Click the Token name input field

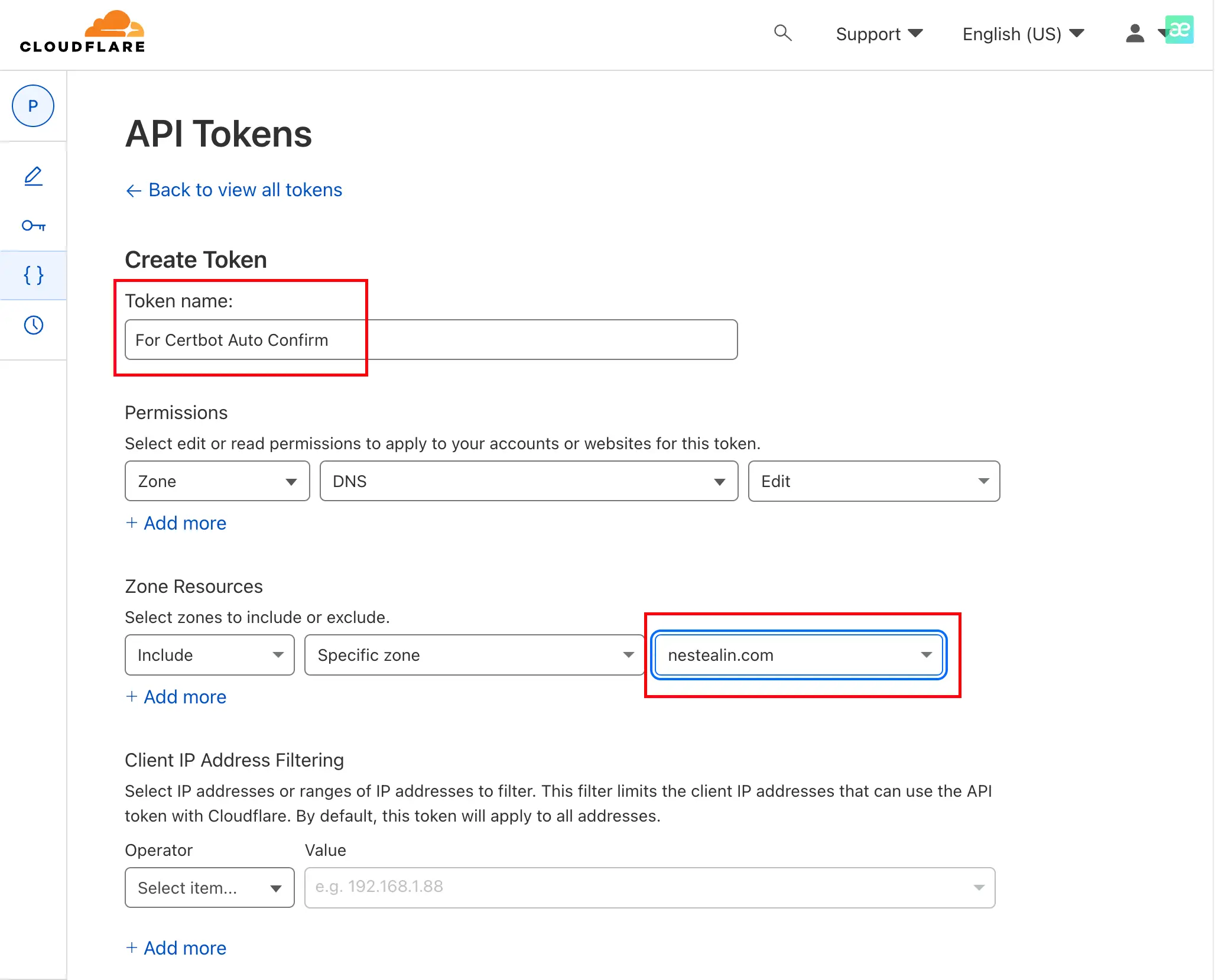click(x=431, y=340)
